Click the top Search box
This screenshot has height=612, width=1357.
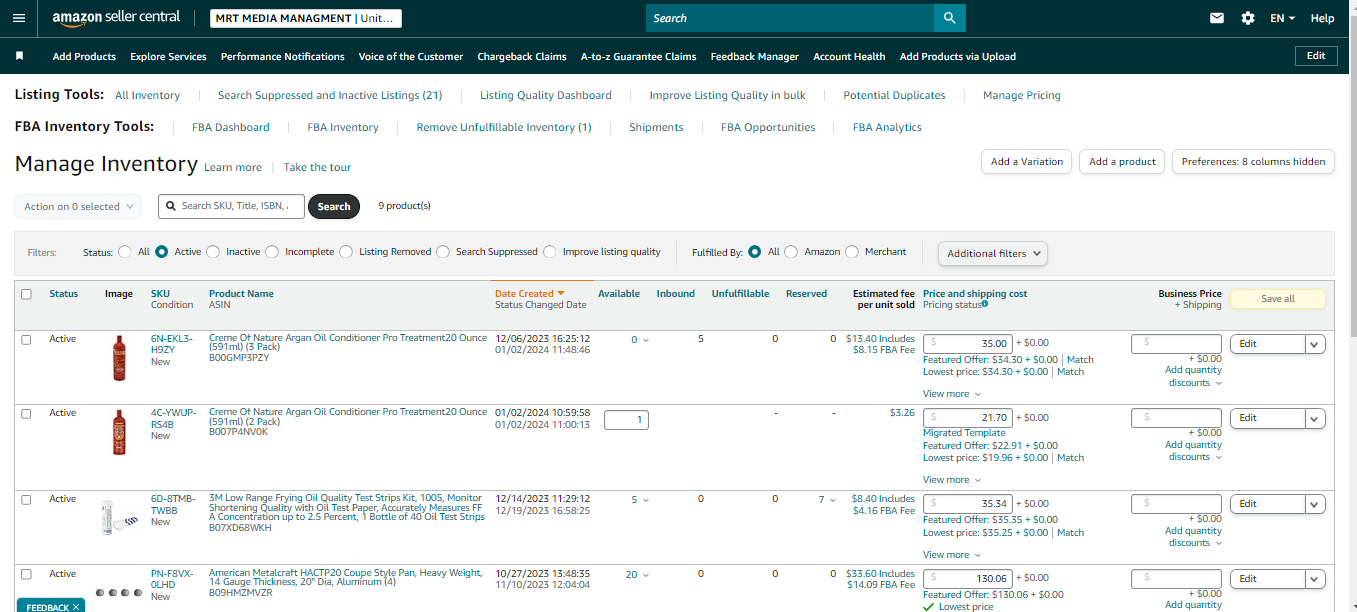pos(790,18)
